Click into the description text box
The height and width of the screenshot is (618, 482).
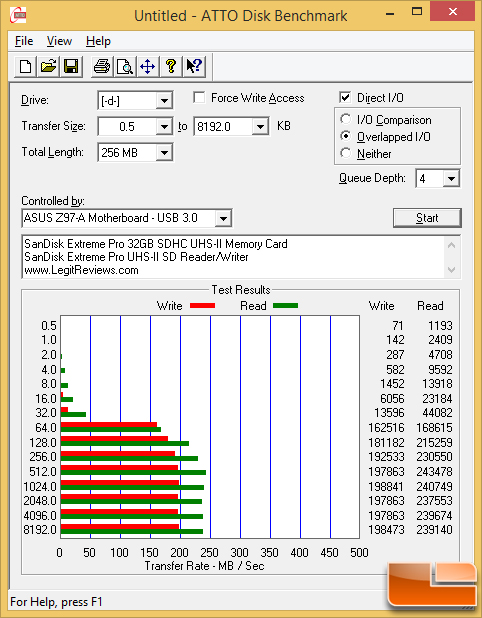pyautogui.click(x=233, y=257)
